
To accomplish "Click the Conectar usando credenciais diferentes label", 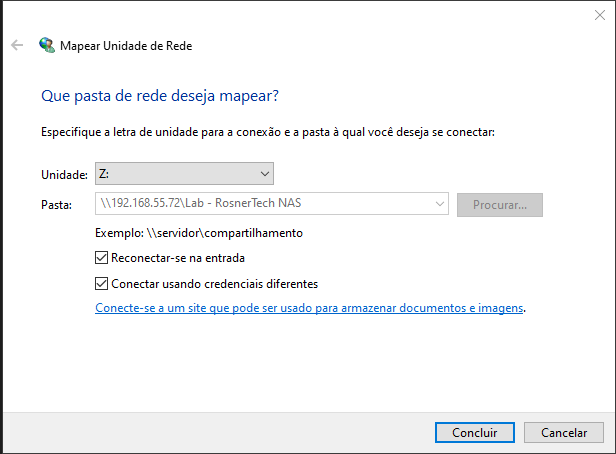I will (214, 284).
